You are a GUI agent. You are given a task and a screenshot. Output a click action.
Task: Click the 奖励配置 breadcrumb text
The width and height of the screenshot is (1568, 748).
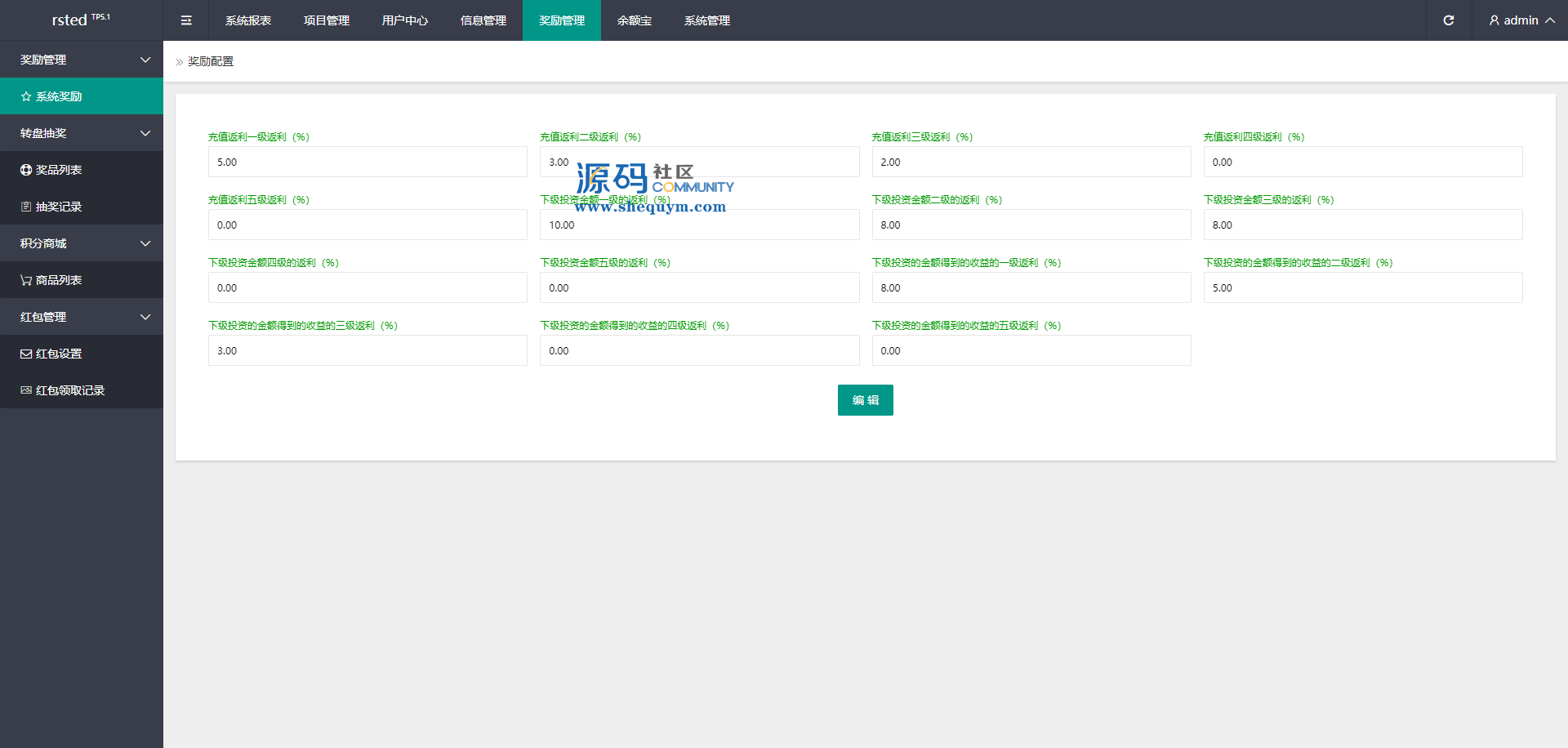point(211,61)
